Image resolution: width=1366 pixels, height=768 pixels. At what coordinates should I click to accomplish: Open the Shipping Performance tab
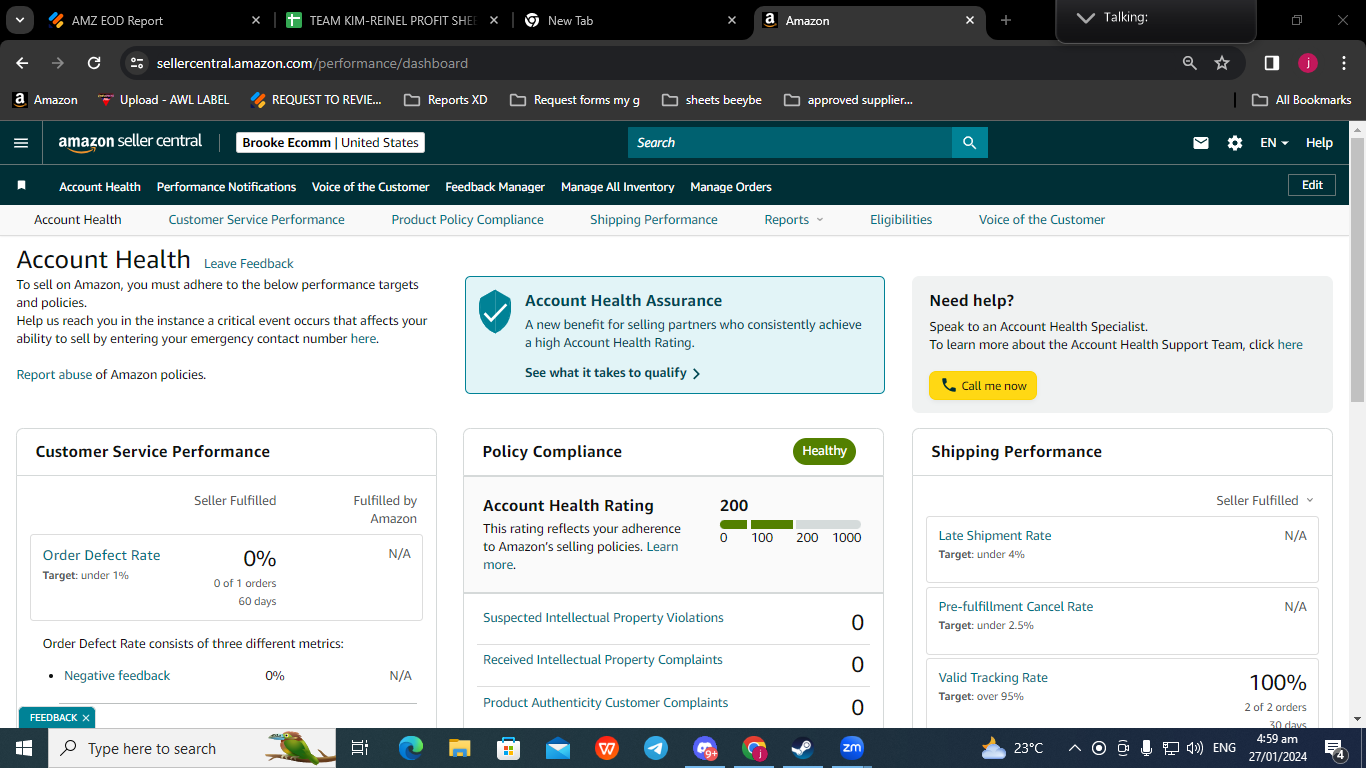tap(654, 220)
